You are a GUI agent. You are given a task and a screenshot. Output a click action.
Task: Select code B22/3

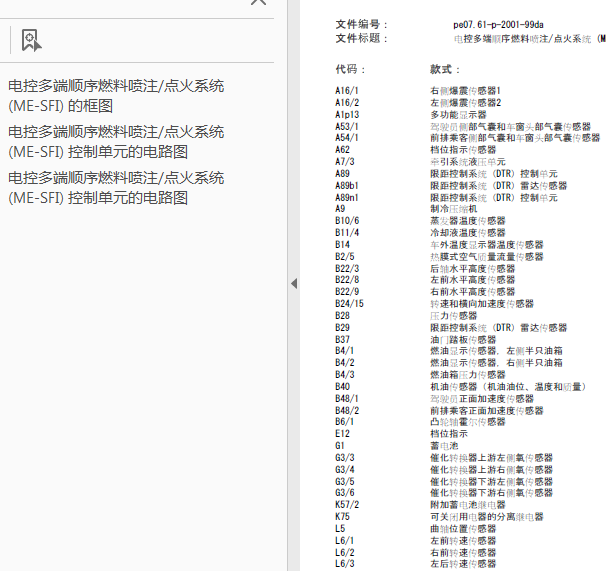tap(347, 269)
